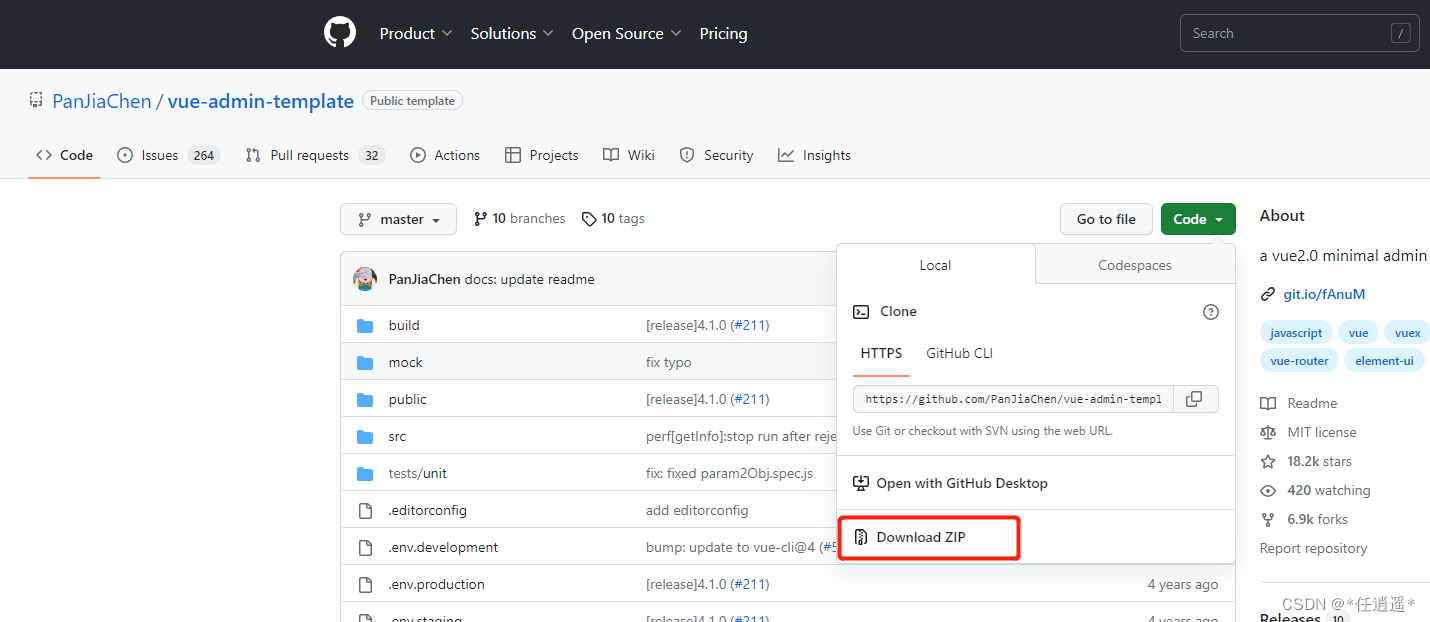The width and height of the screenshot is (1430, 622).
Task: Switch to the Issues tab
Action: click(168, 155)
